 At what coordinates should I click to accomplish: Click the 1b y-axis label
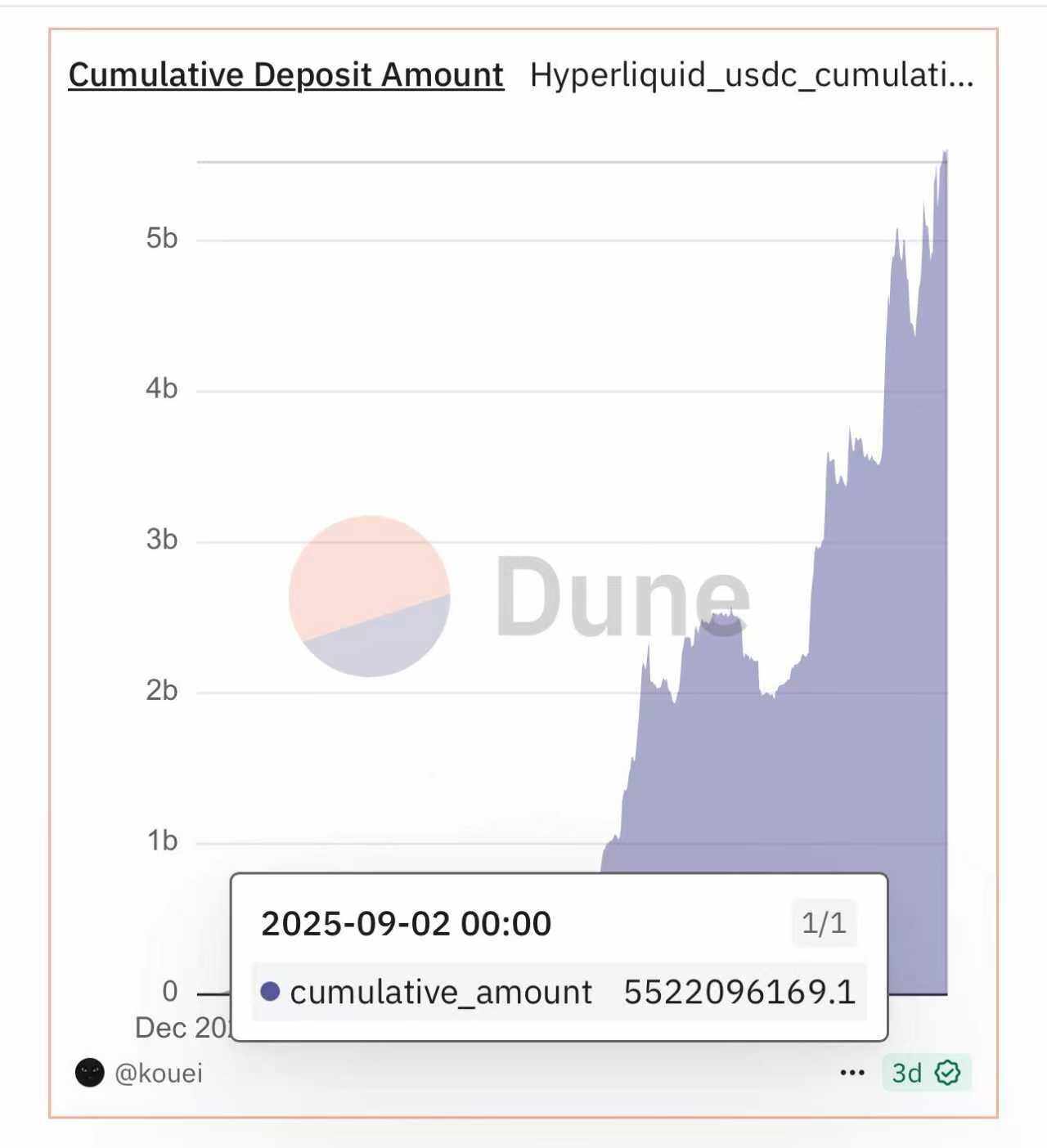(162, 841)
